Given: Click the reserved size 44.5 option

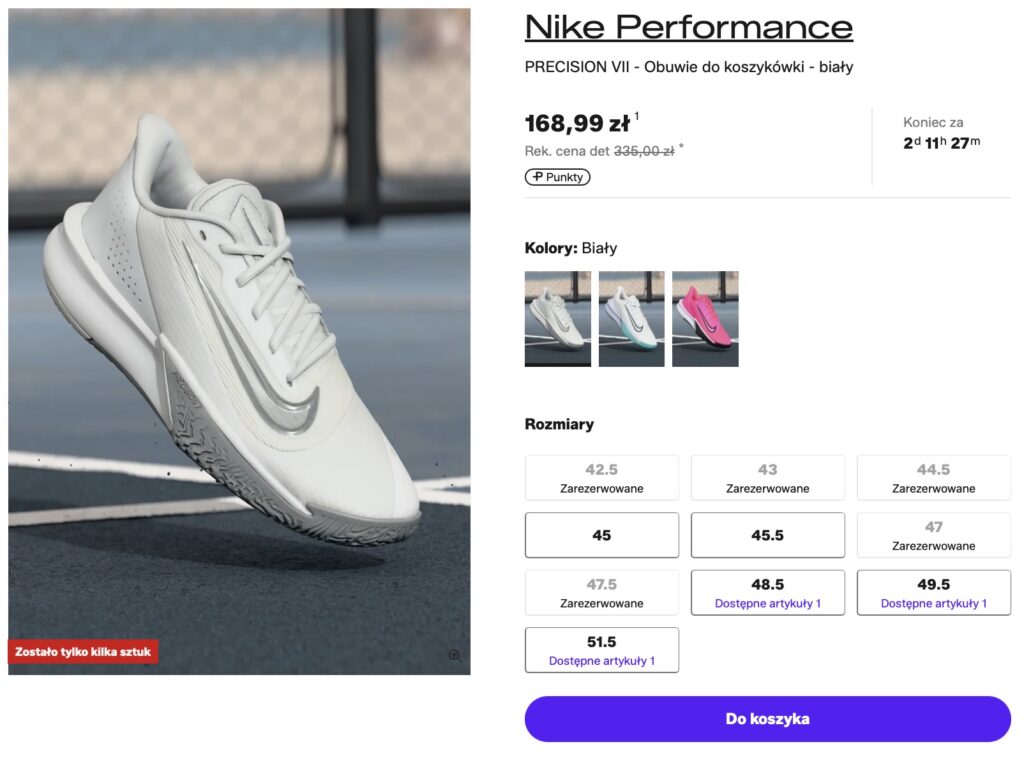Looking at the screenshot, I should (x=933, y=478).
